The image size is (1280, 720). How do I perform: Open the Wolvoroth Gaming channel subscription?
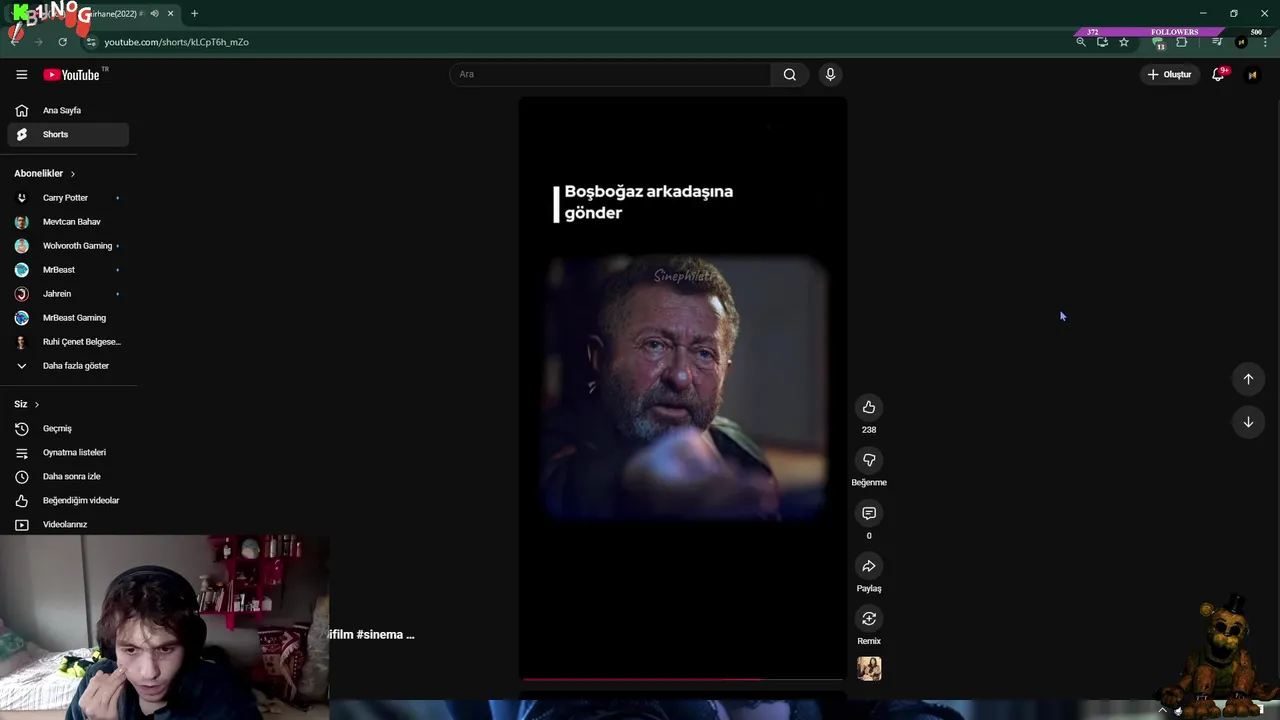click(x=68, y=246)
